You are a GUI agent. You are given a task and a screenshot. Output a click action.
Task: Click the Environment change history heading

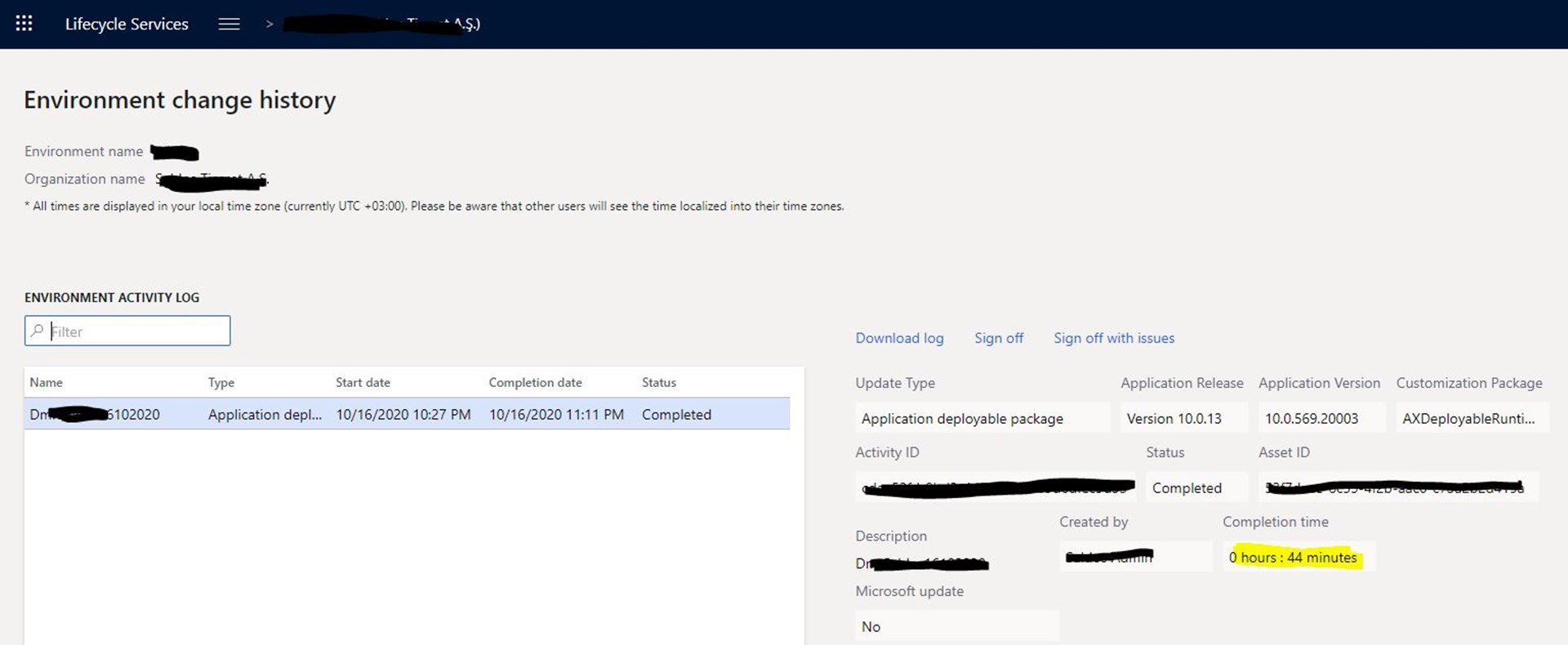(x=180, y=100)
